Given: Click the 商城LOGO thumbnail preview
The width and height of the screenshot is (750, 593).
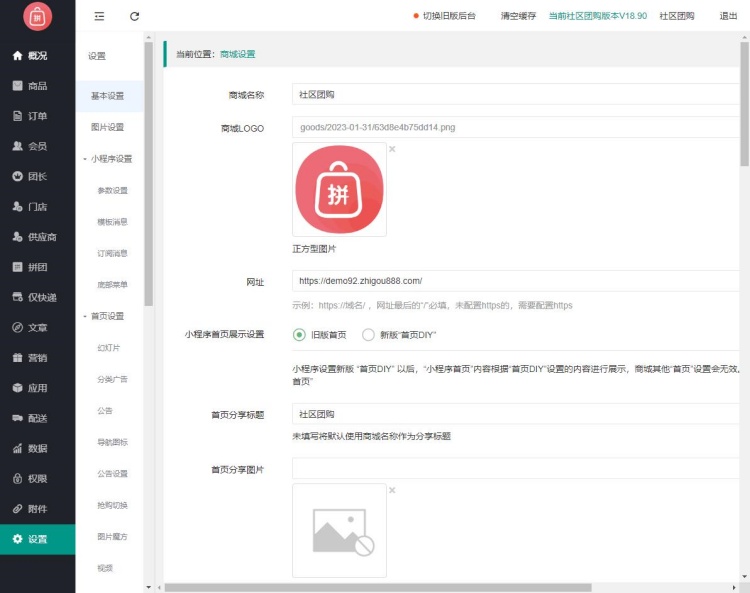Looking at the screenshot, I should click(x=339, y=189).
